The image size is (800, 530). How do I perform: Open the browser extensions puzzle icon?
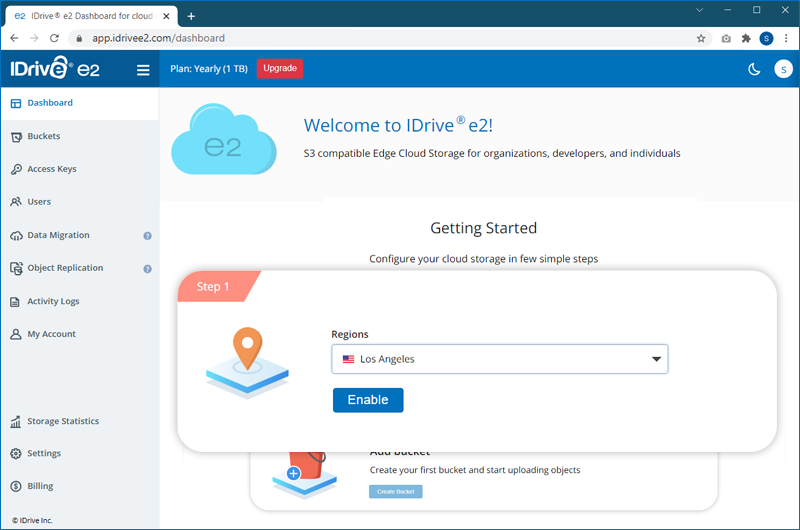[x=745, y=38]
